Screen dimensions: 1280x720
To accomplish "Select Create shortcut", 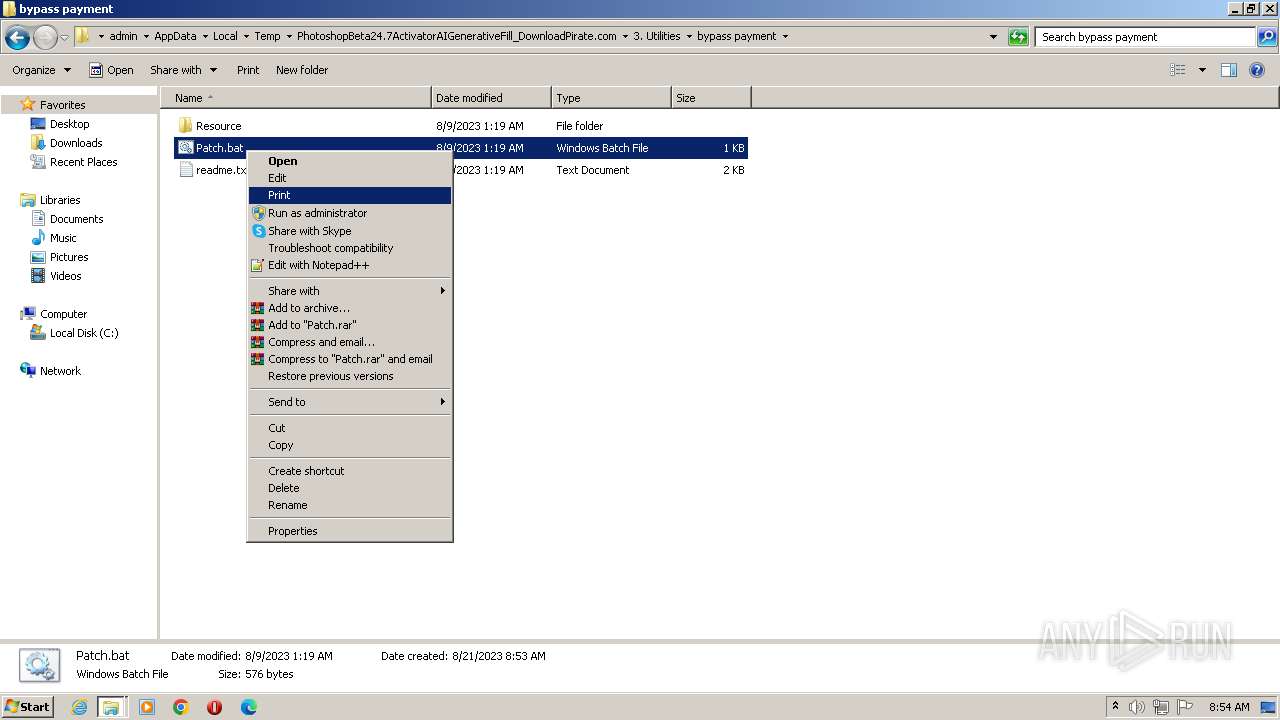I will pyautogui.click(x=350, y=471).
